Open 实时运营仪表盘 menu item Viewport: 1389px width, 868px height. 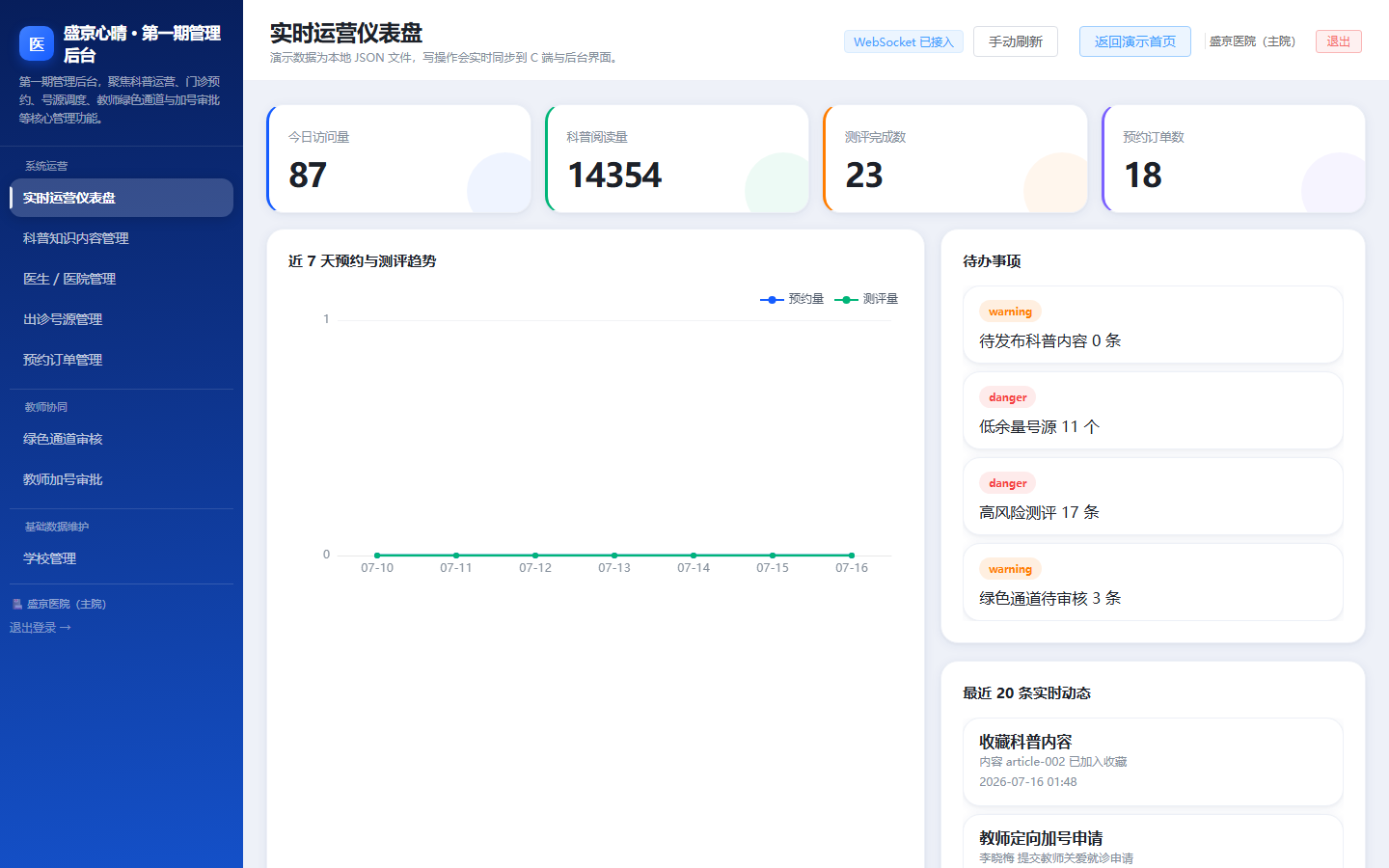click(122, 198)
